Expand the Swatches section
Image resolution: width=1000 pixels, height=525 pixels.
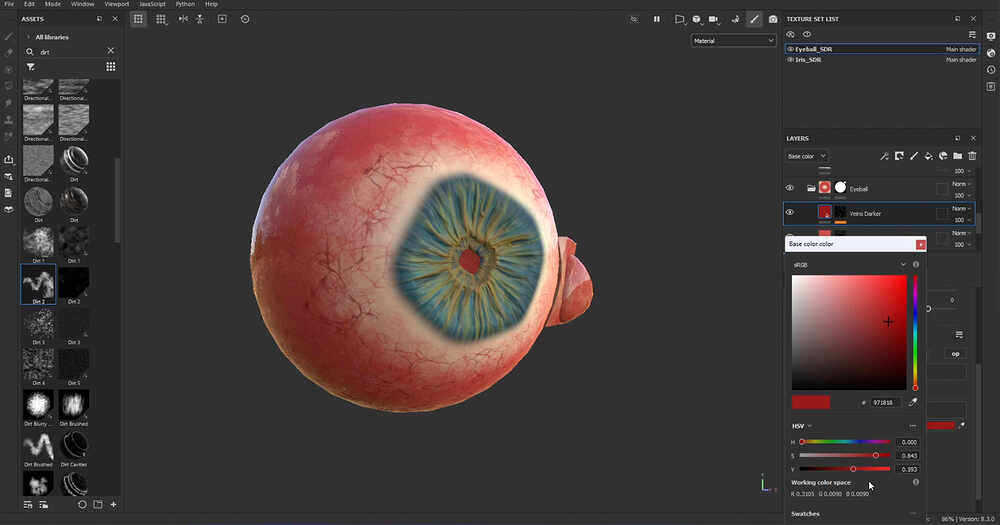coord(913,514)
